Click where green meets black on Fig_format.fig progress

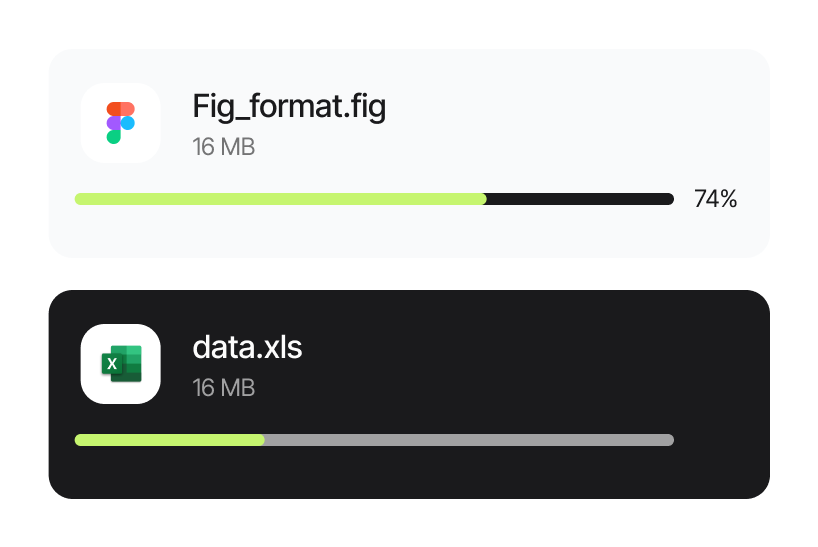486,199
